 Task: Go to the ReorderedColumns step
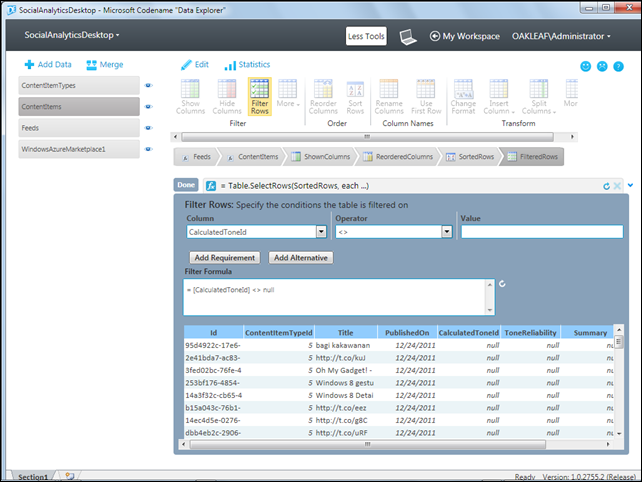coord(398,157)
